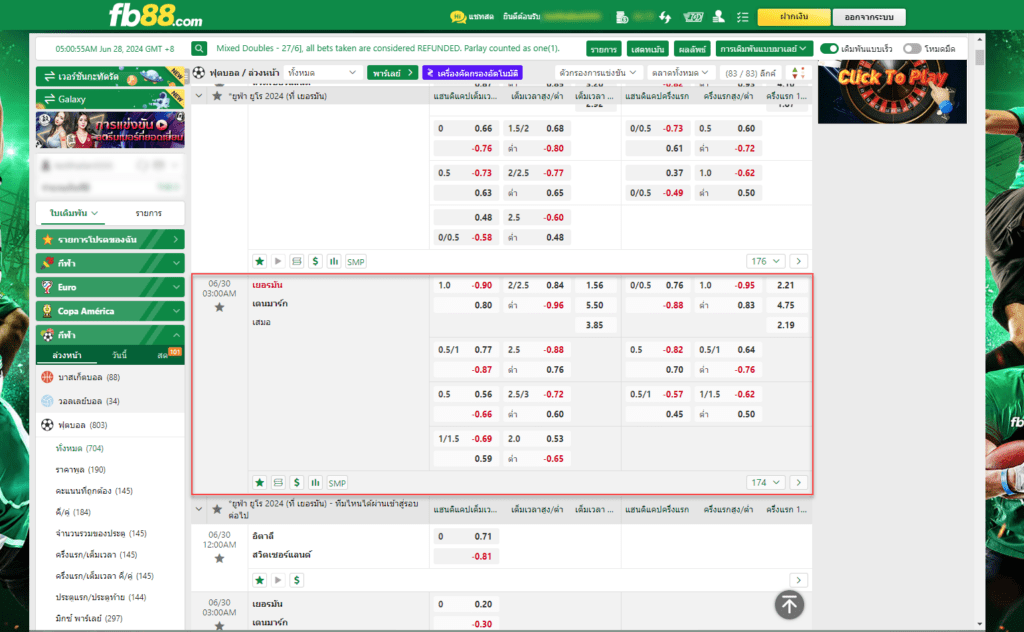The image size is (1024, 632).
Task: Click green star in Germany-Denmark toolbar
Action: 259,482
